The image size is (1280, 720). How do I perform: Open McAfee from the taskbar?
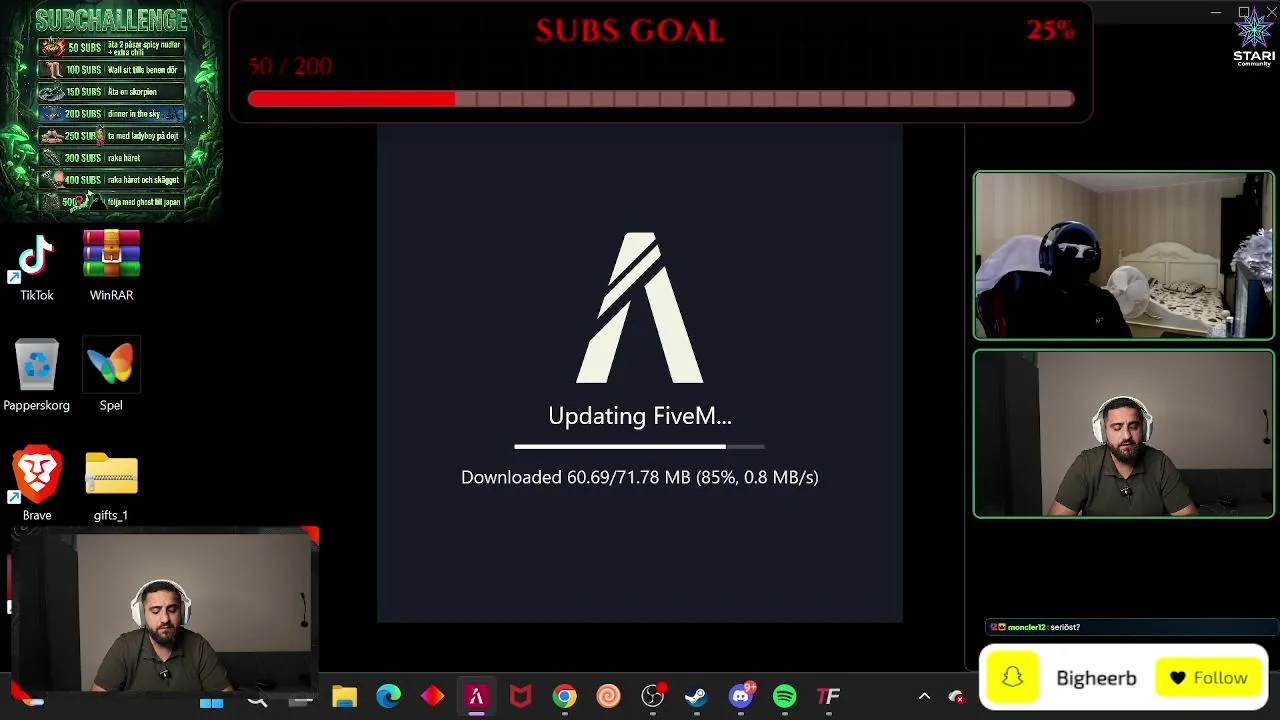coord(521,696)
